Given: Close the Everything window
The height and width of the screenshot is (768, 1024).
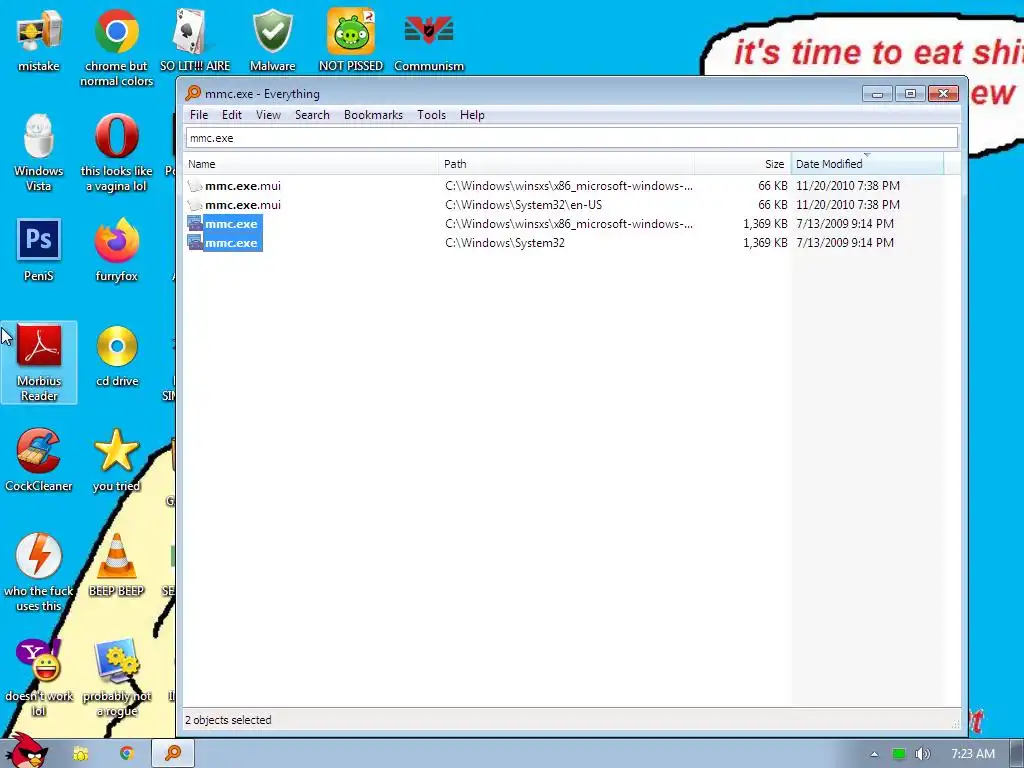Looking at the screenshot, I should [x=944, y=94].
